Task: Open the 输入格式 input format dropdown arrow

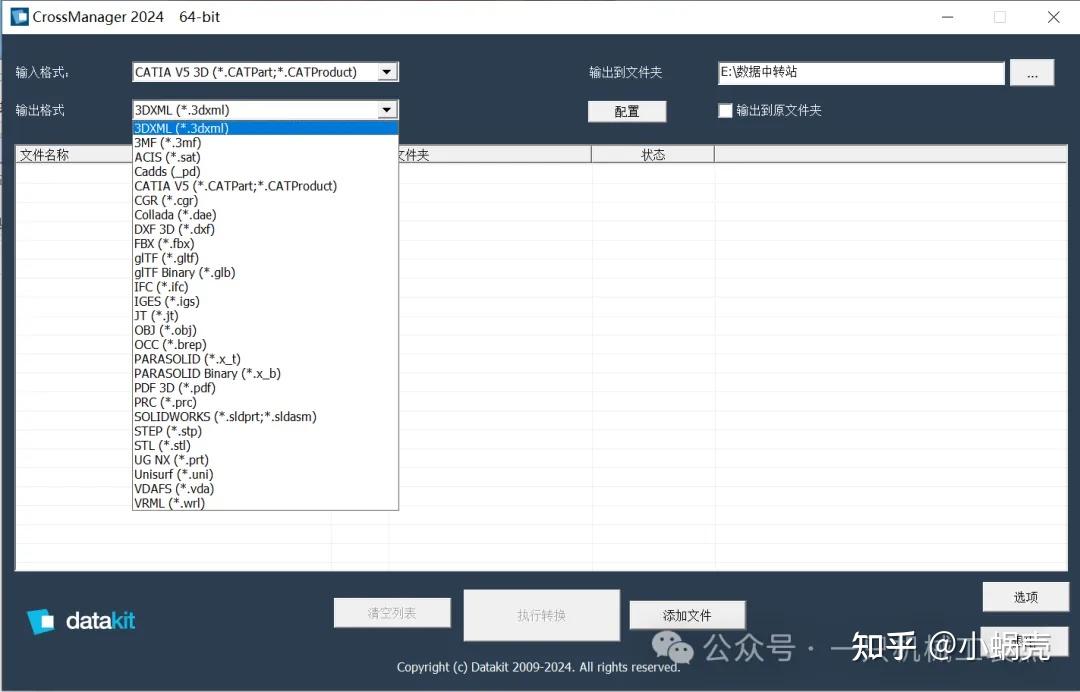Action: coord(388,71)
